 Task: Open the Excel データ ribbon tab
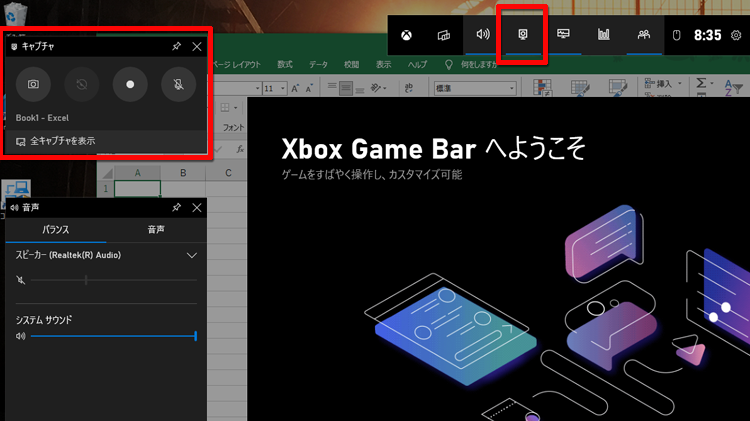click(x=318, y=64)
